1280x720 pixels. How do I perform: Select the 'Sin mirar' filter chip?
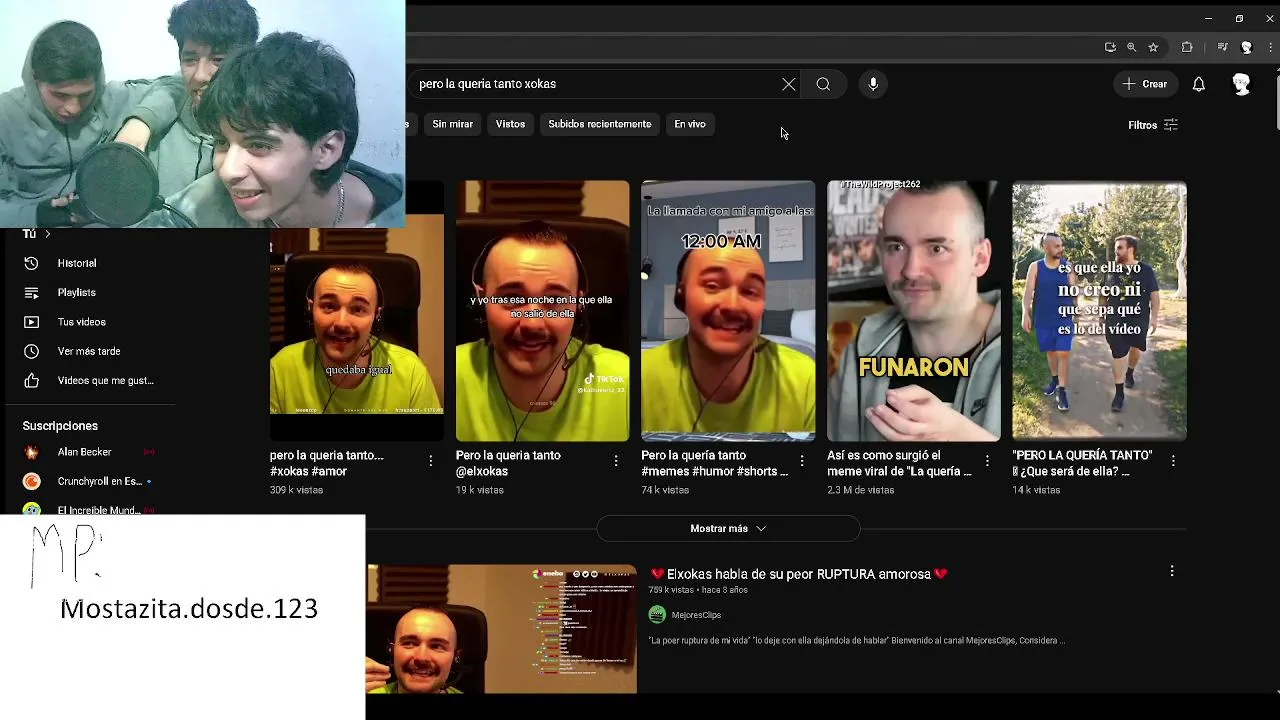[452, 124]
